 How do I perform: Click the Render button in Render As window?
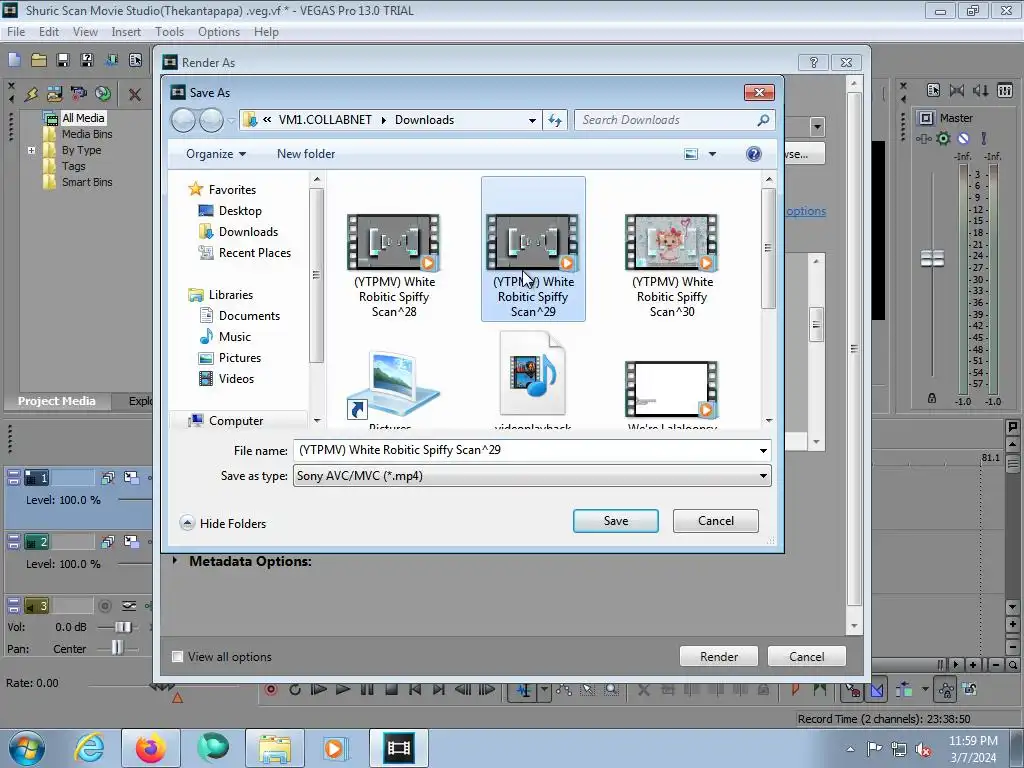(719, 656)
